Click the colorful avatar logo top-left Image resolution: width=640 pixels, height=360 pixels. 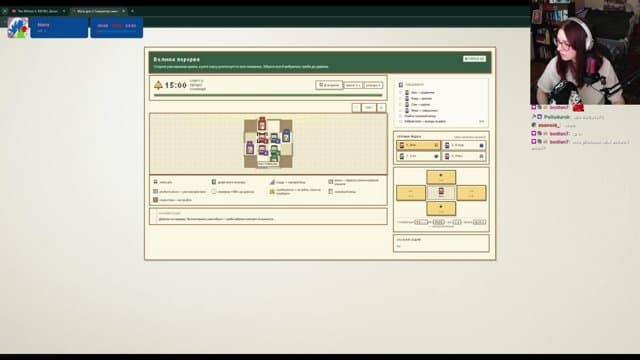18,28
